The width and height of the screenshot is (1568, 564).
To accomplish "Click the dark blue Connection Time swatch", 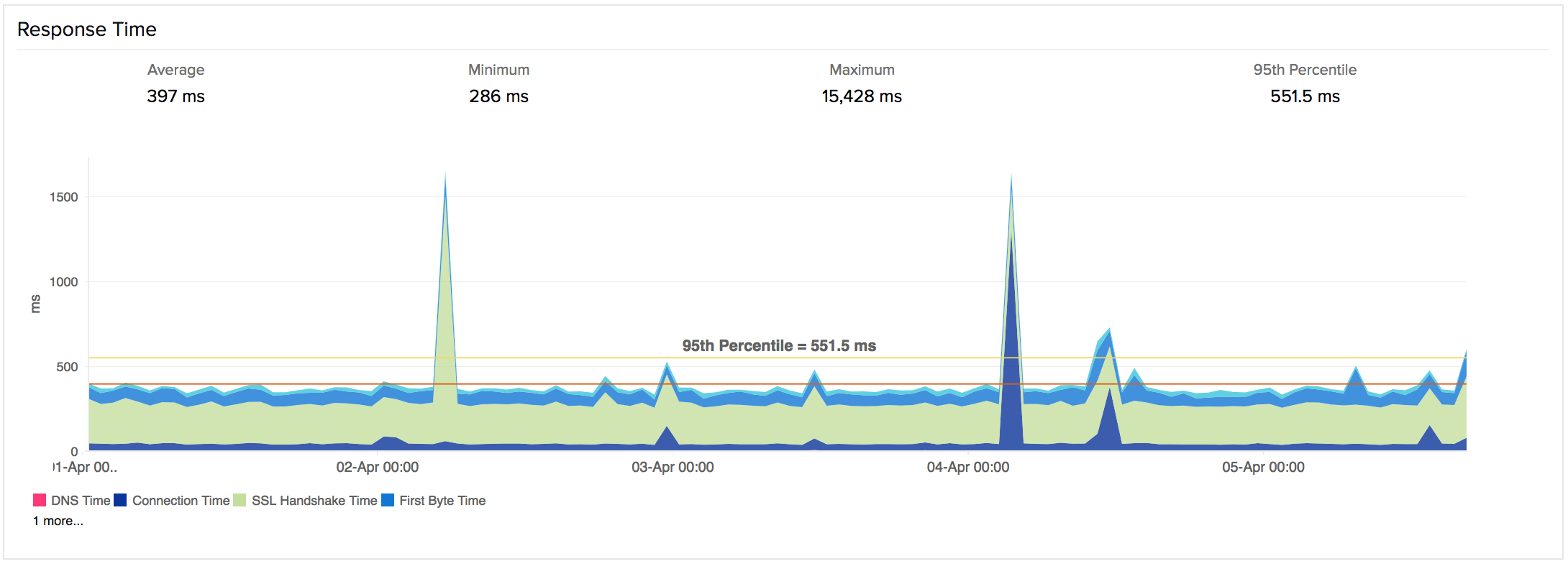I will click(x=120, y=500).
